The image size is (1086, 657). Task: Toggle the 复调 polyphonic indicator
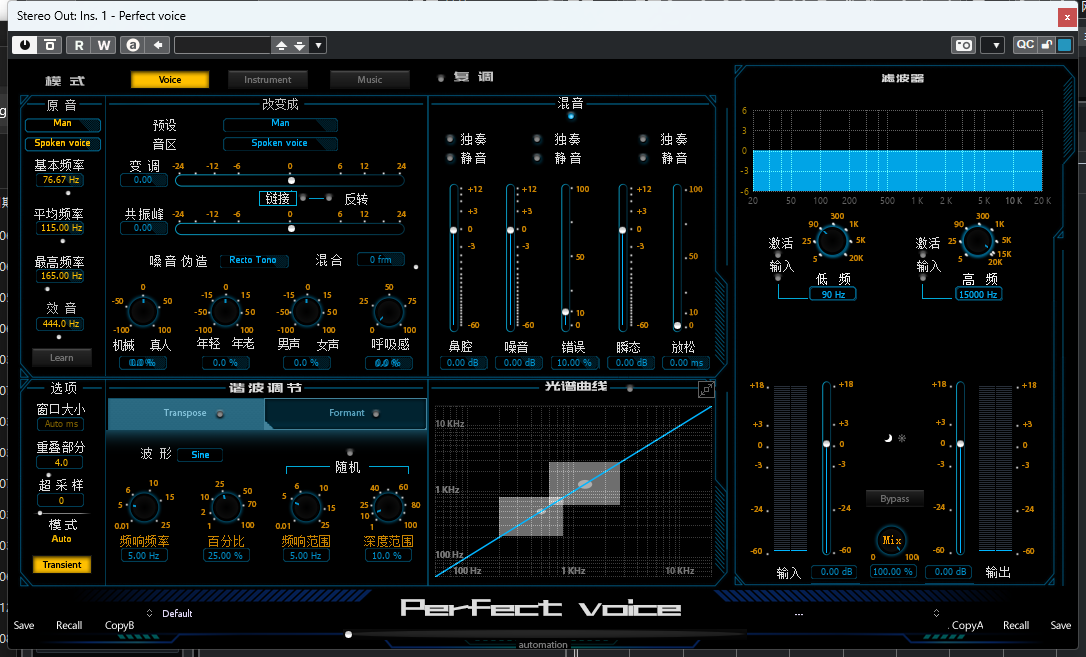pyautogui.click(x=440, y=78)
